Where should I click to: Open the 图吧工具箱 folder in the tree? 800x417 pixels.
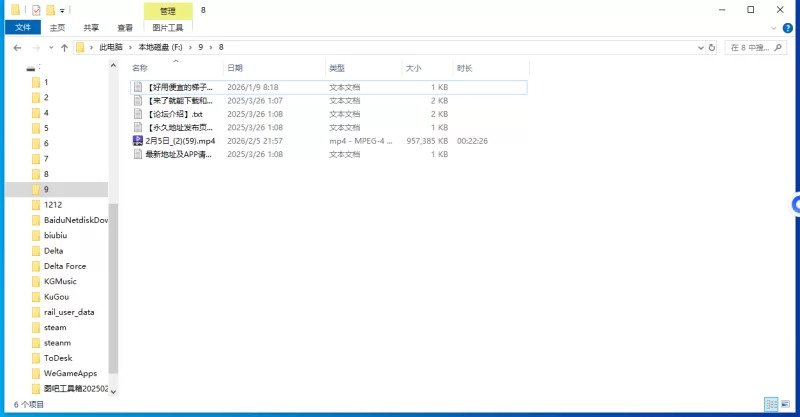[x=76, y=388]
